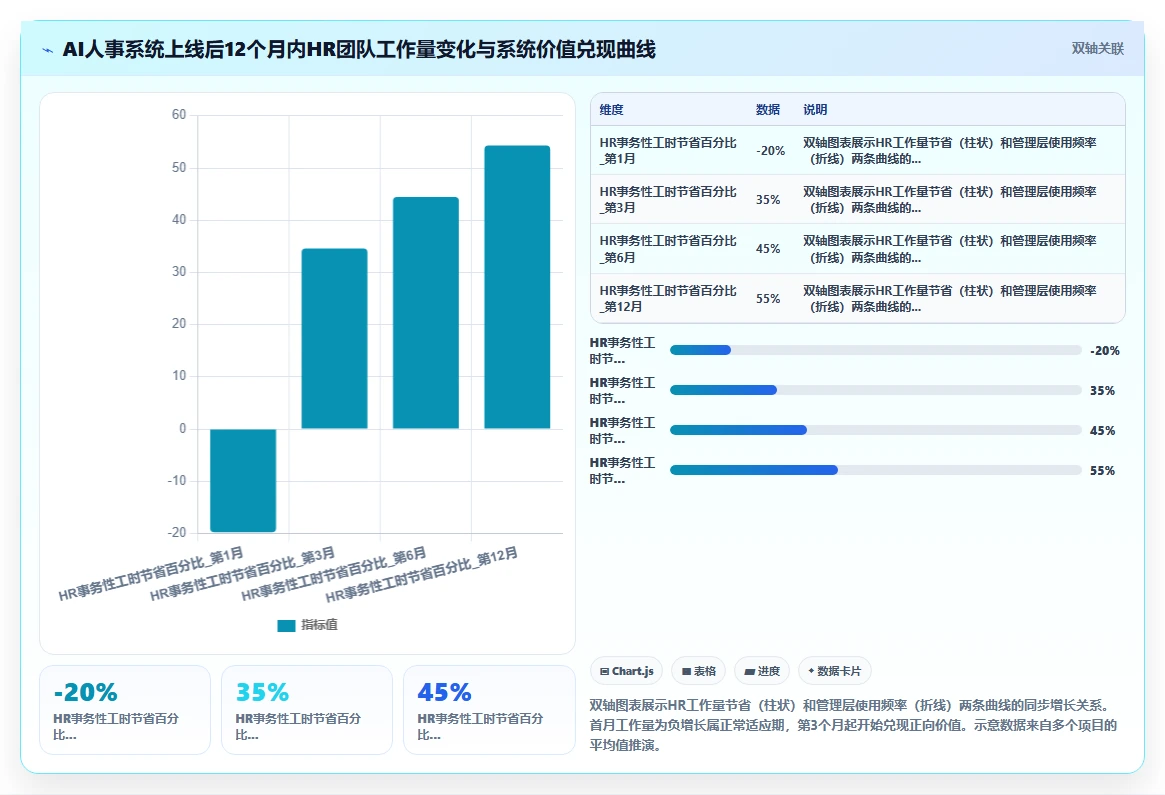Click the HR事务性工时节… label of the 35% progress row
This screenshot has width=1165, height=795.
(623, 391)
